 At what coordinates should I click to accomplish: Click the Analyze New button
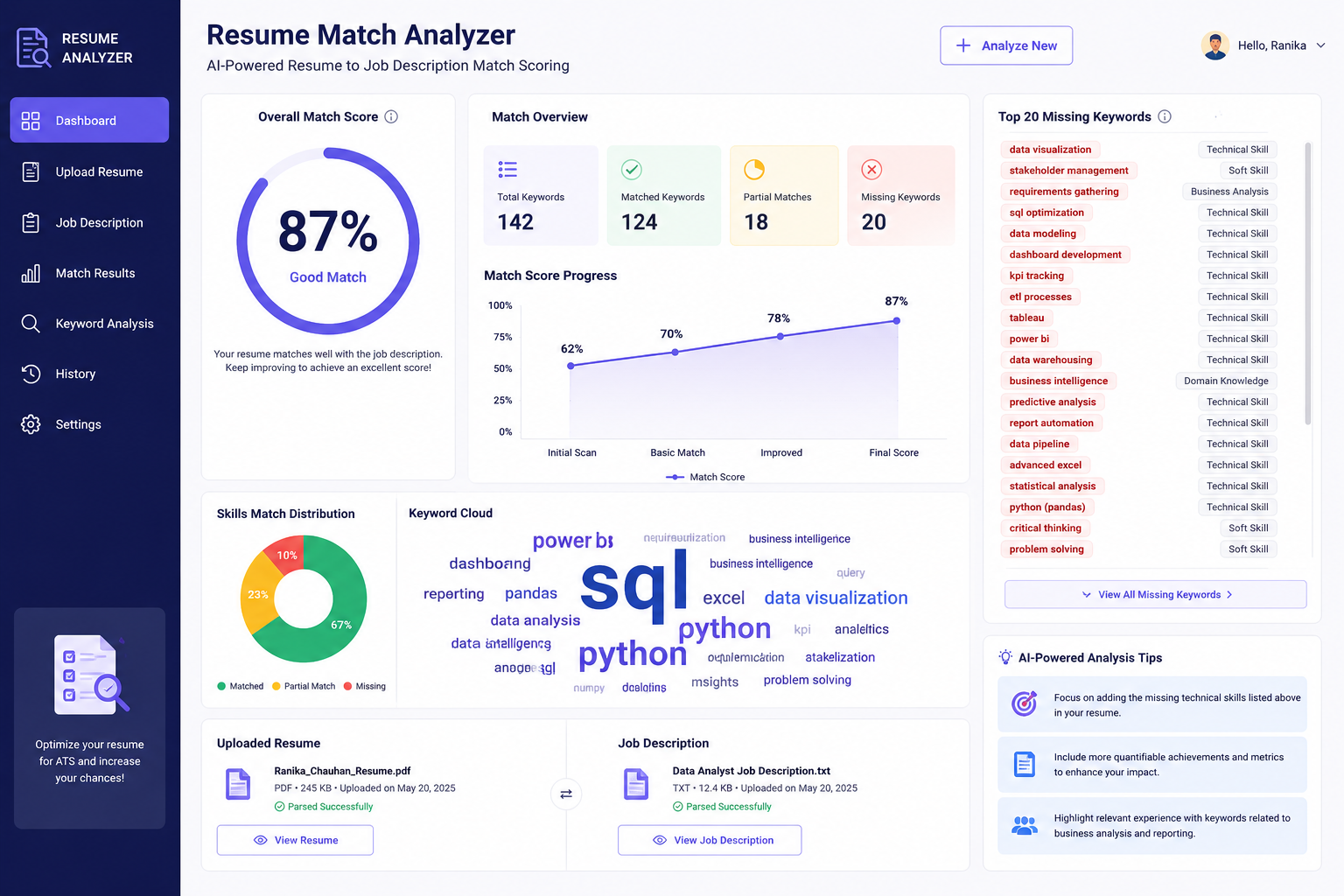click(x=1006, y=45)
